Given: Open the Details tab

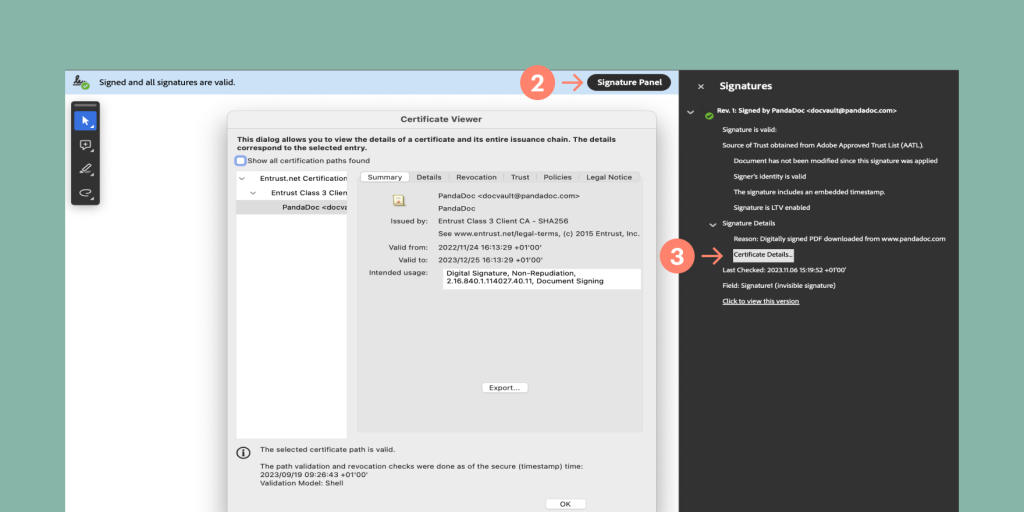Looking at the screenshot, I should (429, 177).
